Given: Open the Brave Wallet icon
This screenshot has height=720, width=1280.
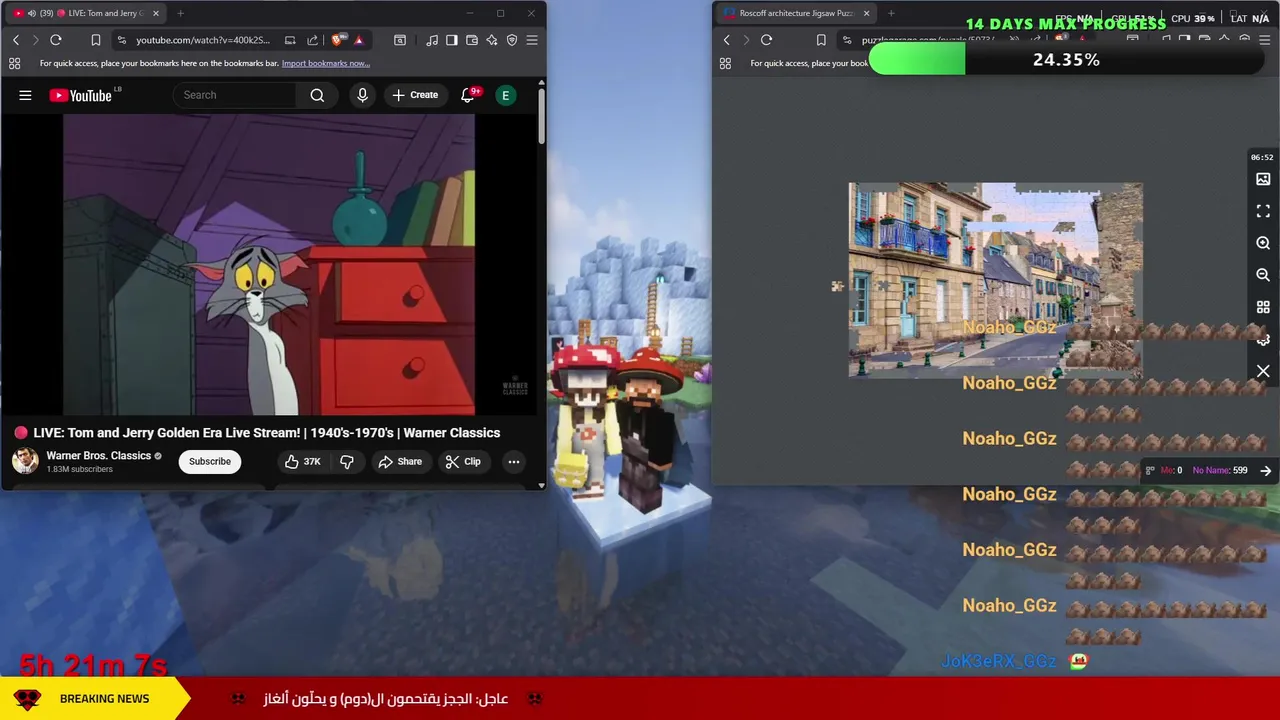Looking at the screenshot, I should 472,40.
